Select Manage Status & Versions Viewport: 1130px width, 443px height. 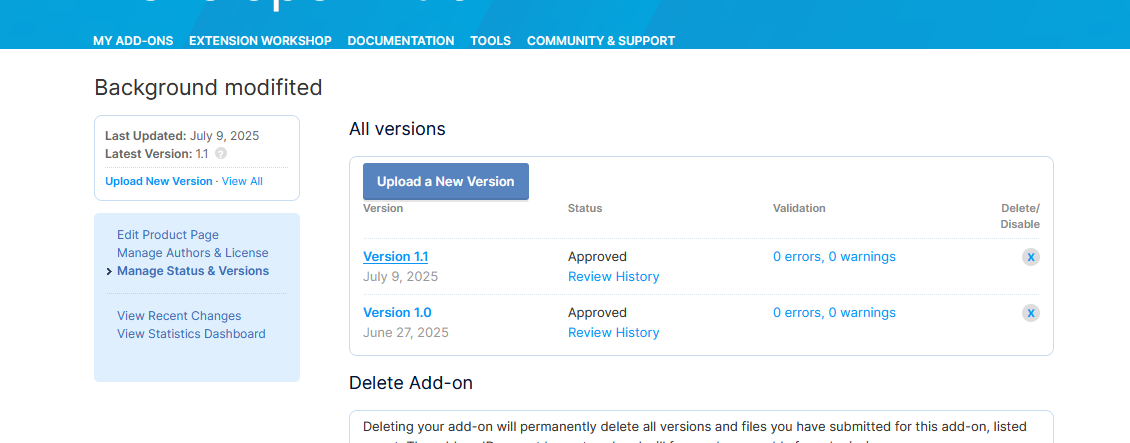[x=193, y=271]
